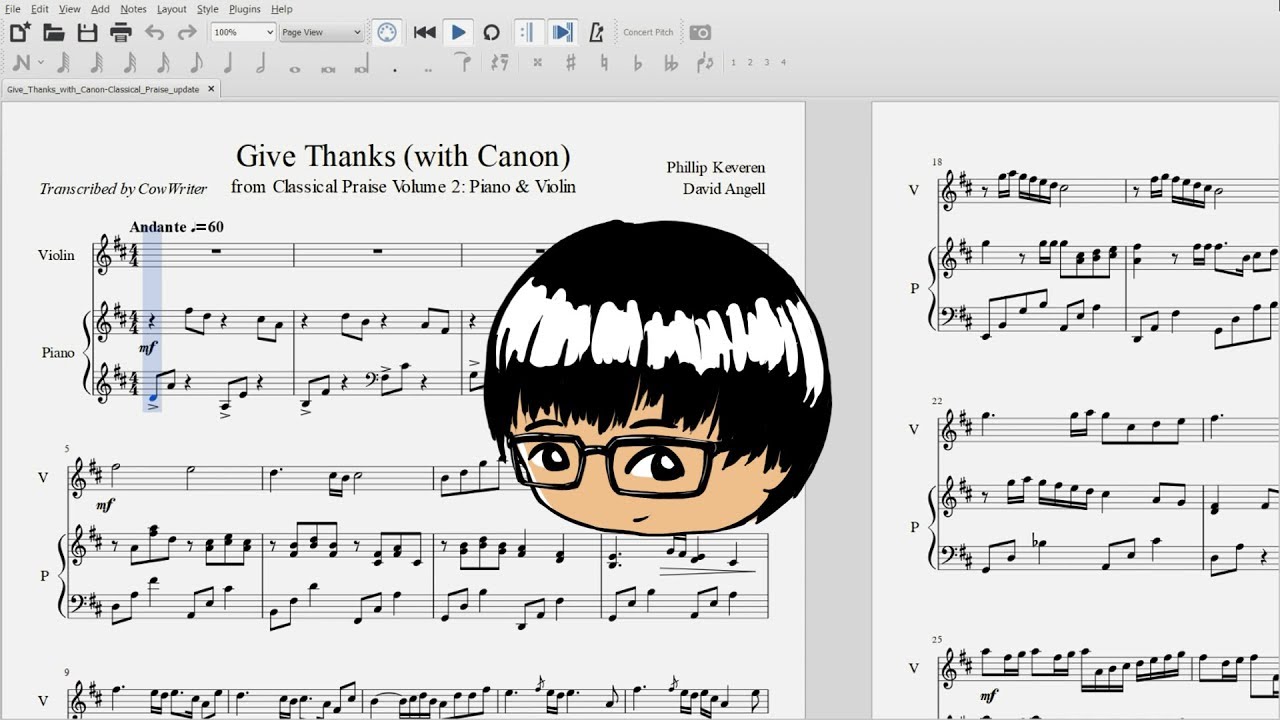Viewport: 1280px width, 720px height.
Task: Open the File menu
Action: (13, 9)
